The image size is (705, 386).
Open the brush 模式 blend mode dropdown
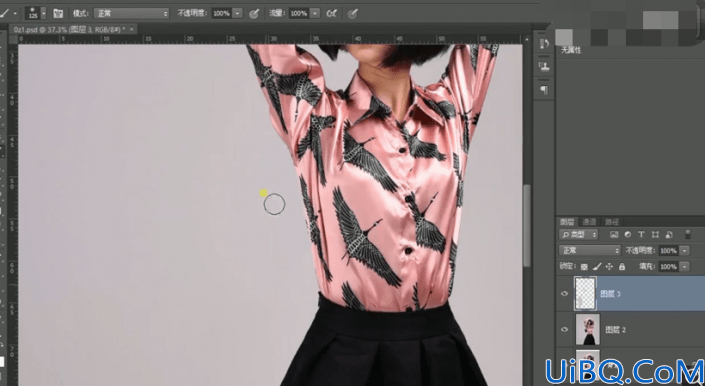pyautogui.click(x=131, y=13)
